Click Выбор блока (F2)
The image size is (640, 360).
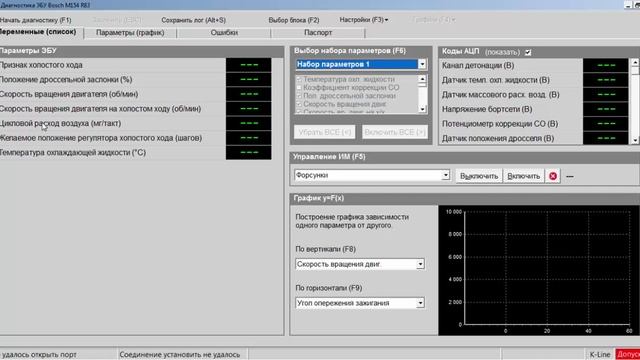(294, 20)
